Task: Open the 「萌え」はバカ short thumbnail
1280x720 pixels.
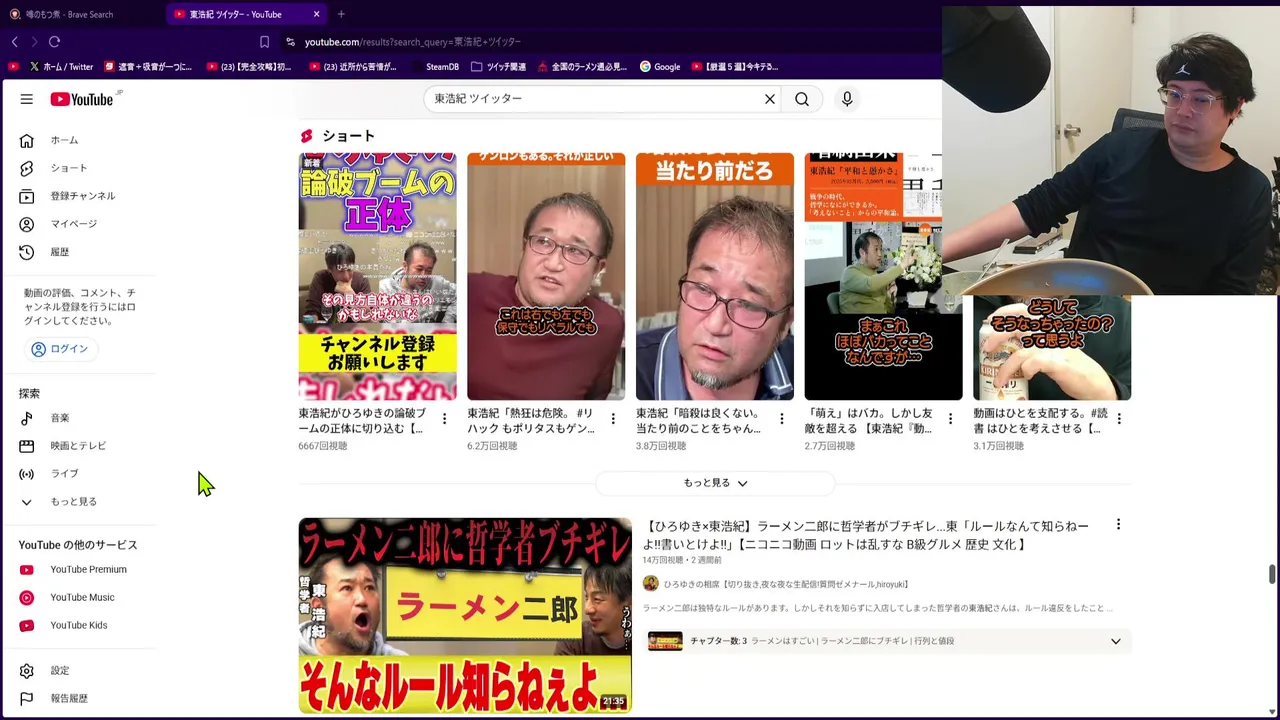Action: click(884, 276)
